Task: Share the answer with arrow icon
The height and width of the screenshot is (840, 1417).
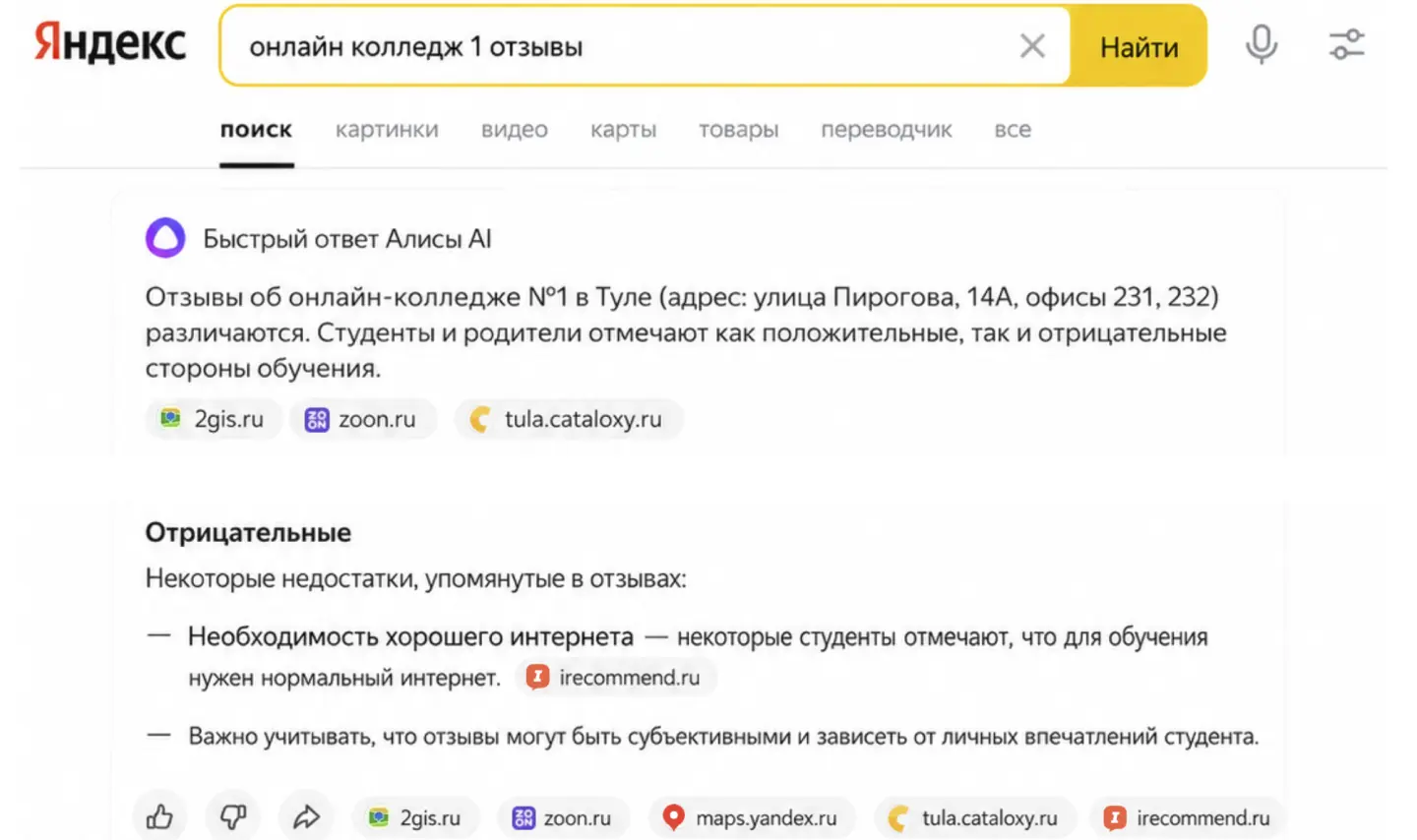Action: pyautogui.click(x=306, y=816)
